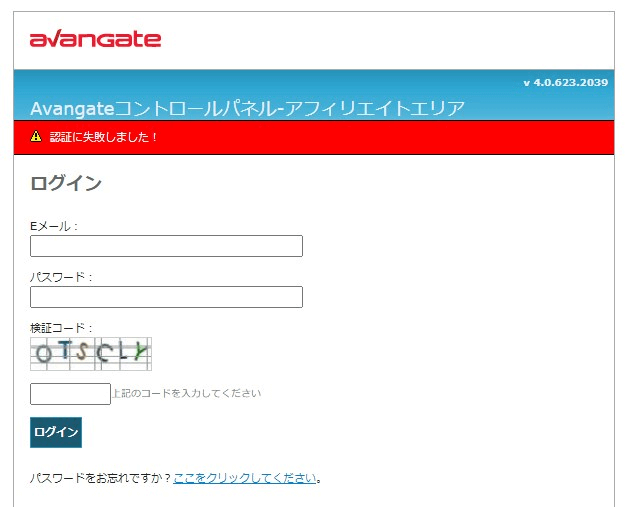The image size is (629, 507).
Task: Click the パスワード： label
Action: 61,277
